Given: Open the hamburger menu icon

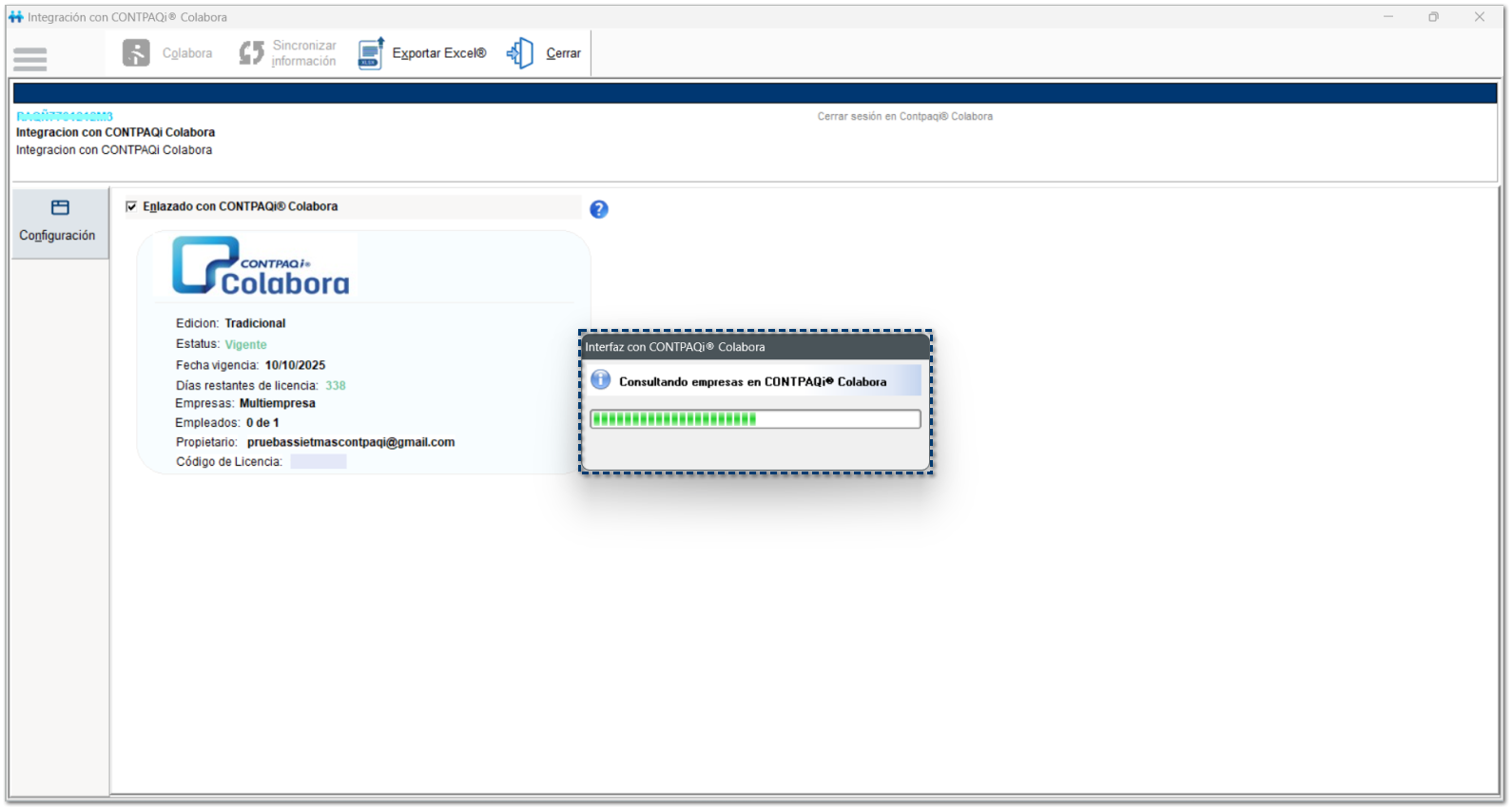Looking at the screenshot, I should click(30, 59).
